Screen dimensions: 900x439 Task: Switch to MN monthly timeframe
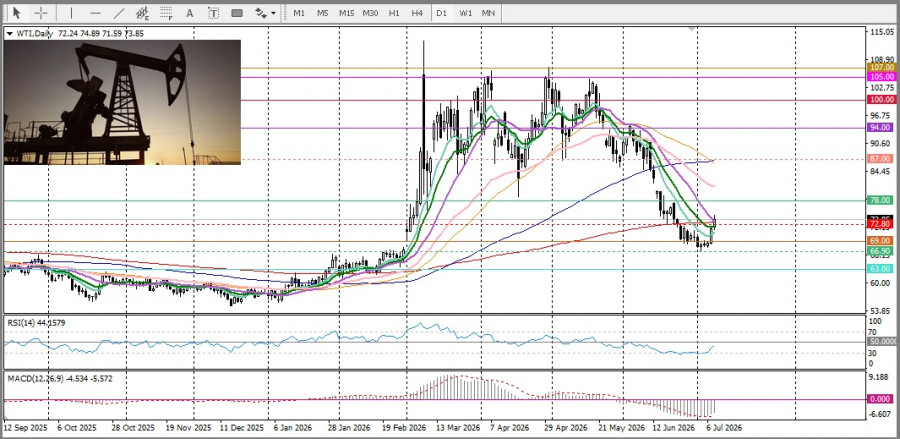pyautogui.click(x=488, y=13)
